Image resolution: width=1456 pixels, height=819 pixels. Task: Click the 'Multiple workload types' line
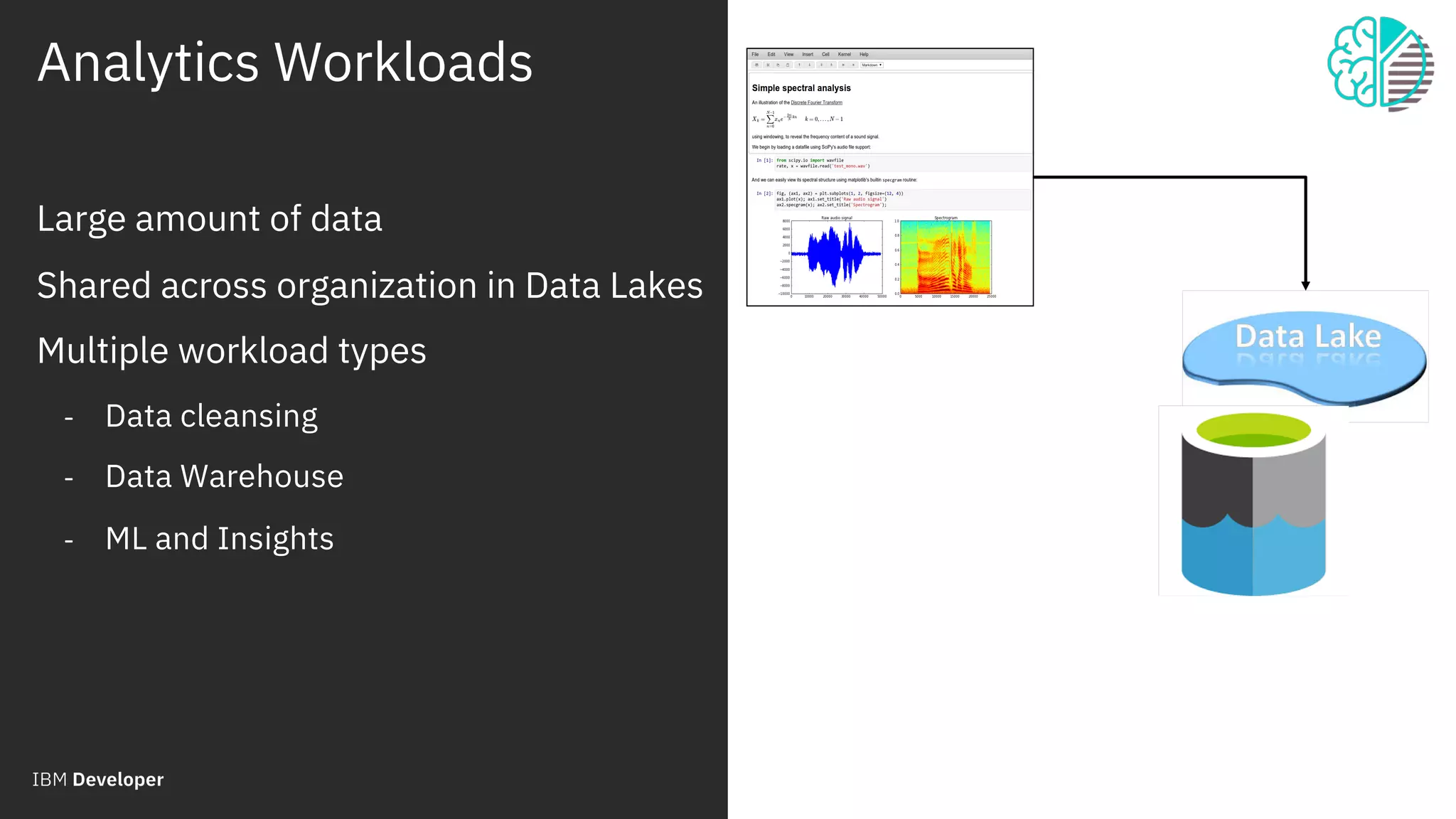click(x=232, y=351)
